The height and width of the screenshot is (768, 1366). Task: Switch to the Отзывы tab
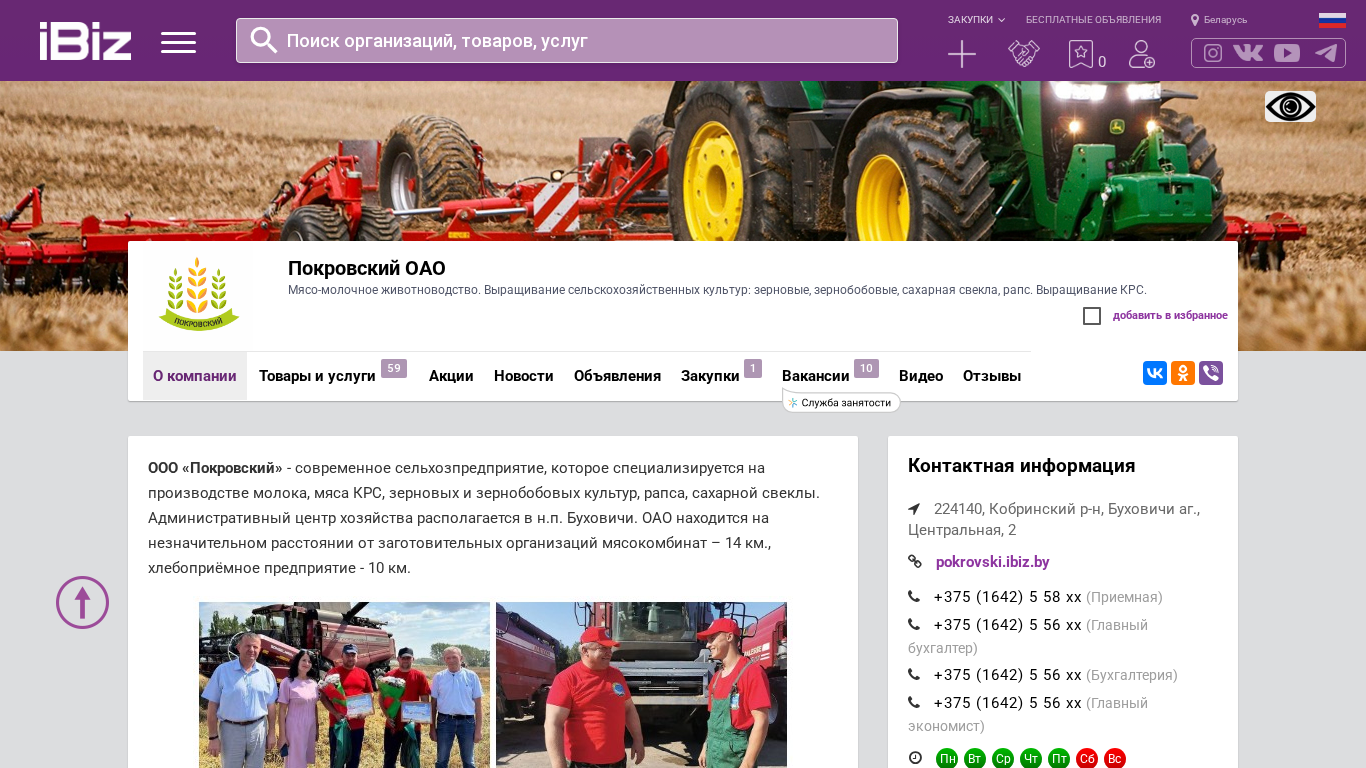[992, 376]
